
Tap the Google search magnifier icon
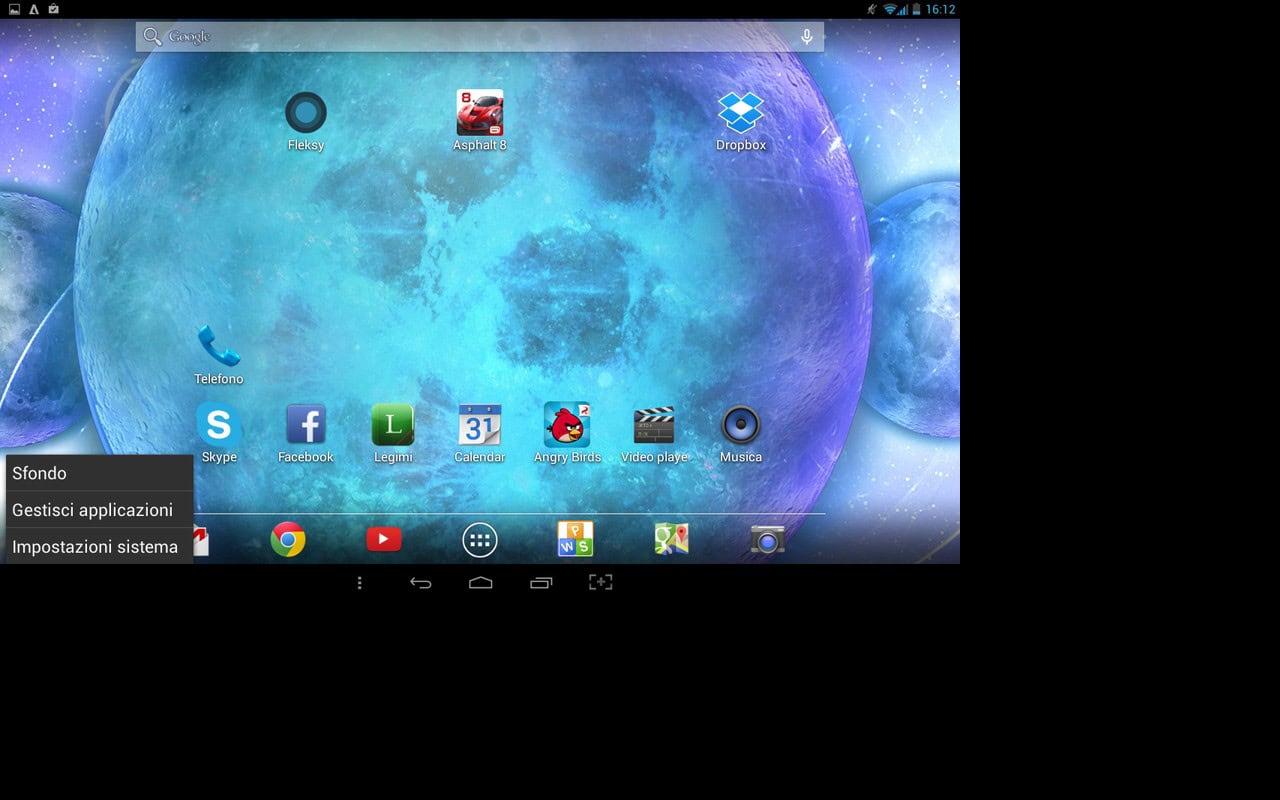(152, 37)
